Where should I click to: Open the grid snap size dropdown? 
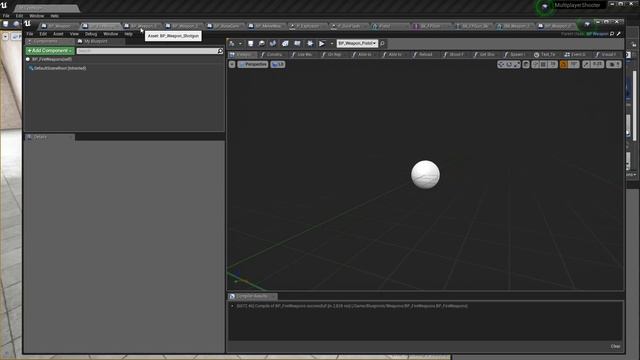click(553, 64)
